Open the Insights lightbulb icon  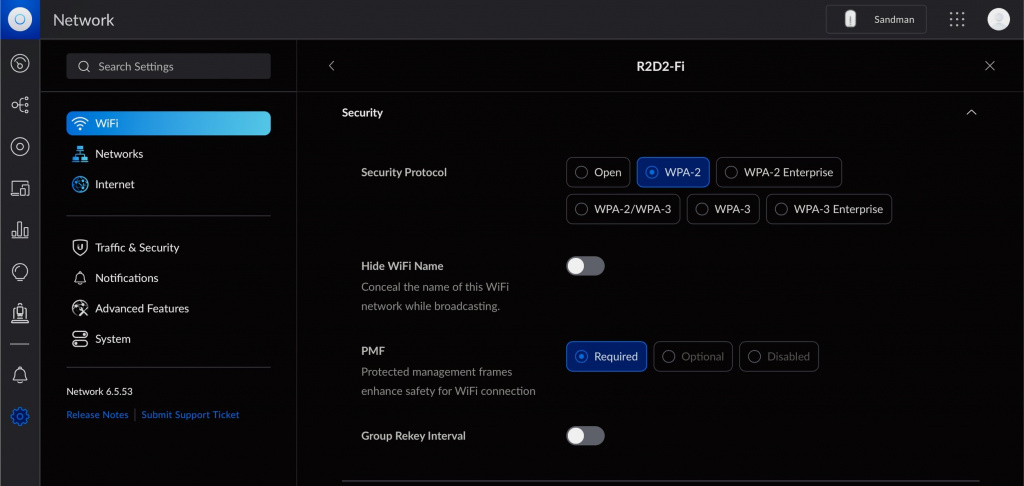[20, 271]
